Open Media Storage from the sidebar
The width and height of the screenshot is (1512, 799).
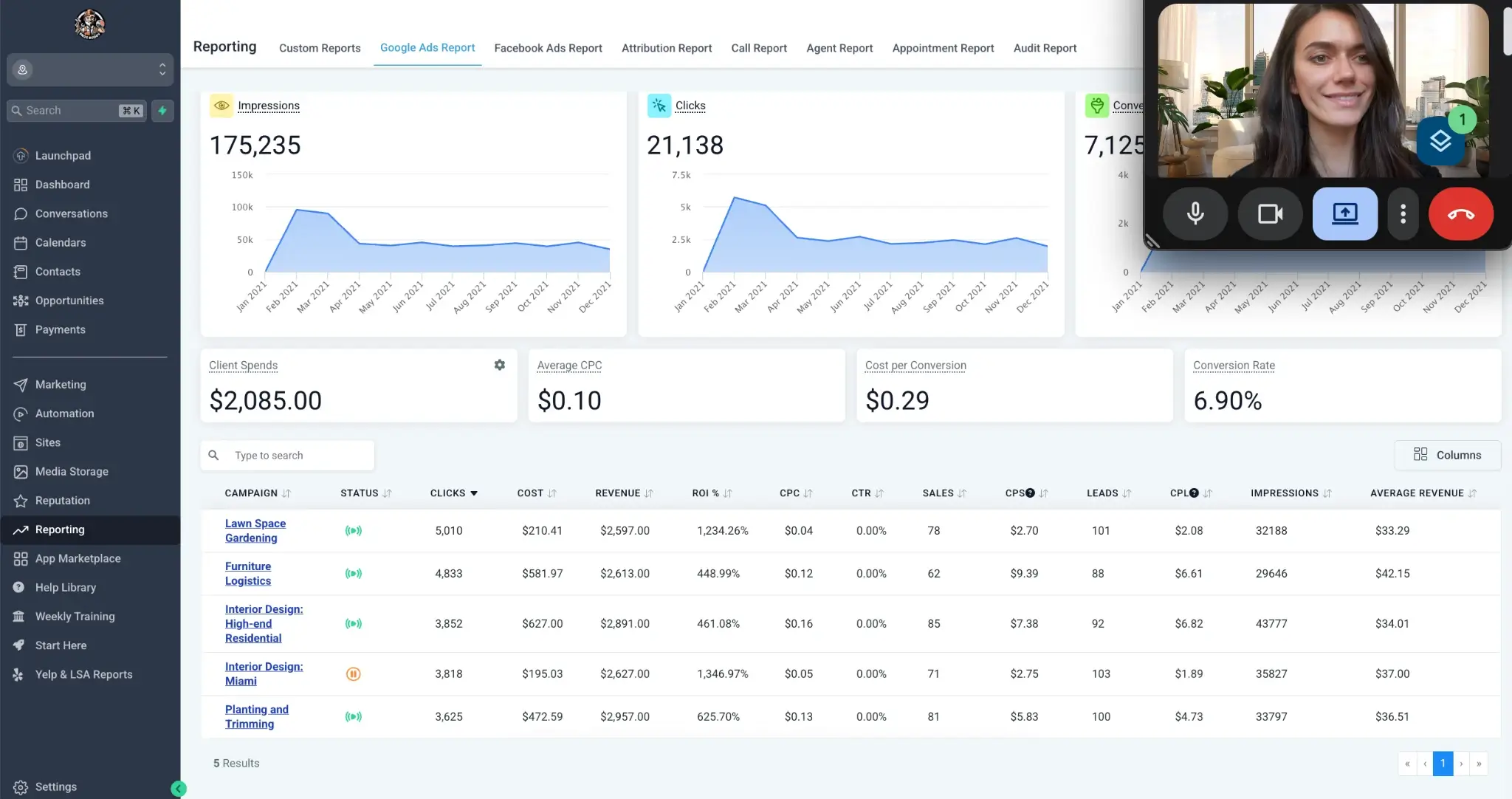(72, 471)
